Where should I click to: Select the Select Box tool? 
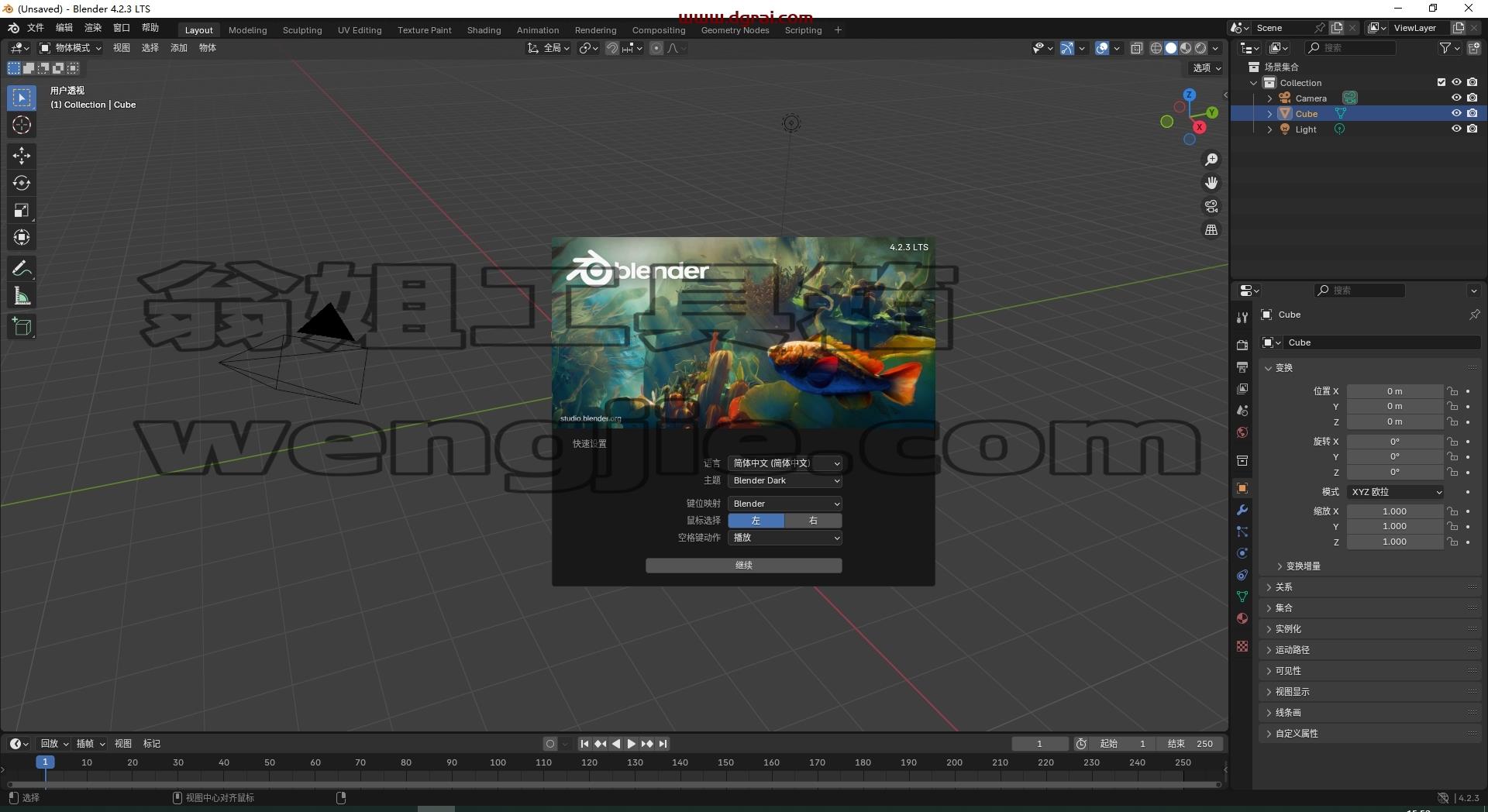click(x=22, y=98)
